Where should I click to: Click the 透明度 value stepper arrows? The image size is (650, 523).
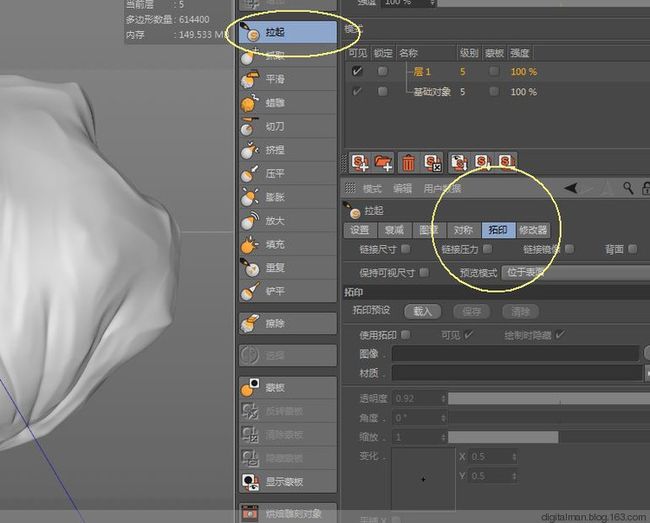pyautogui.click(x=443, y=399)
